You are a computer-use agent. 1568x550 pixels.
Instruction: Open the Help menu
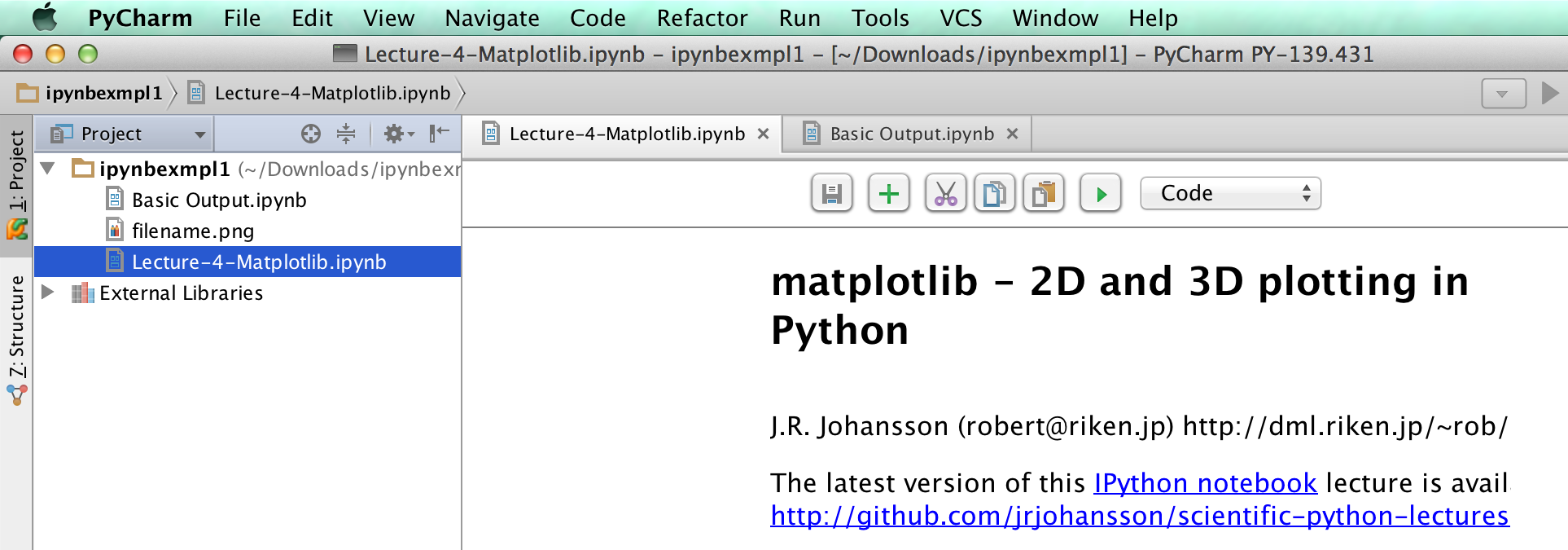point(1153,18)
